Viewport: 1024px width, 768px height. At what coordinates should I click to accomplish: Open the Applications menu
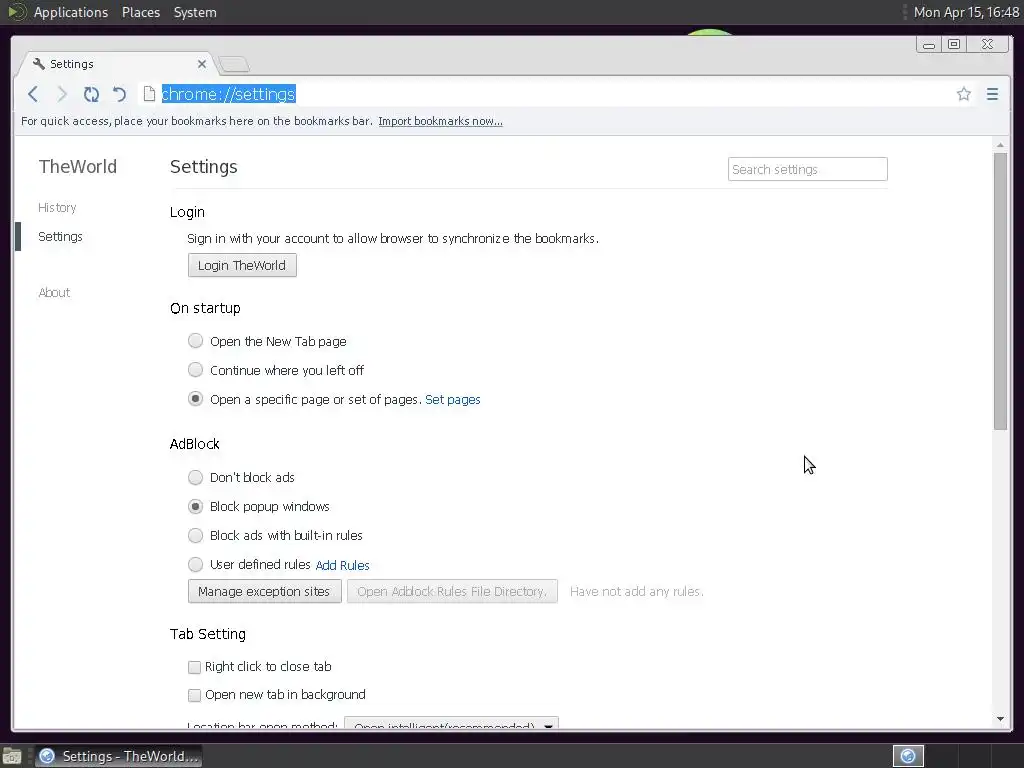(x=71, y=12)
